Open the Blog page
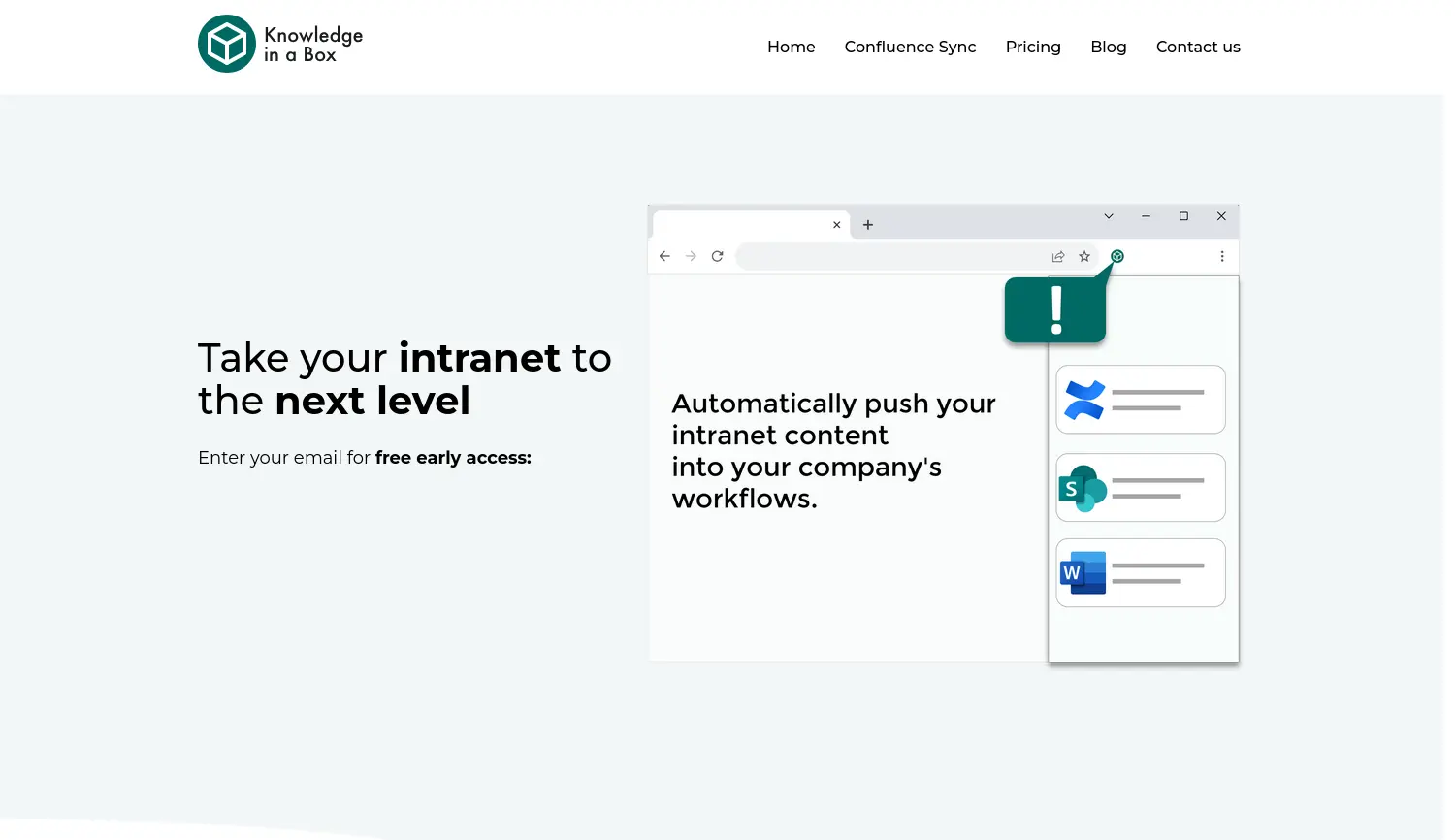1455x840 pixels. point(1109,47)
